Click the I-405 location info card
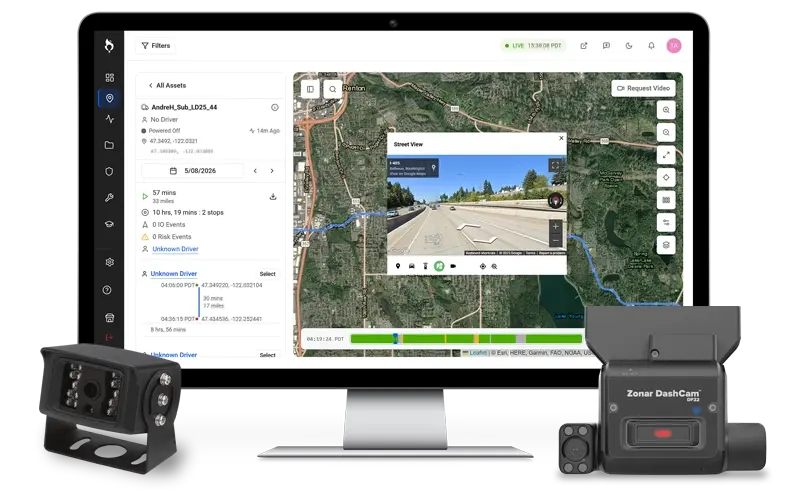Screen dimensions: 800x500 click(x=413, y=168)
